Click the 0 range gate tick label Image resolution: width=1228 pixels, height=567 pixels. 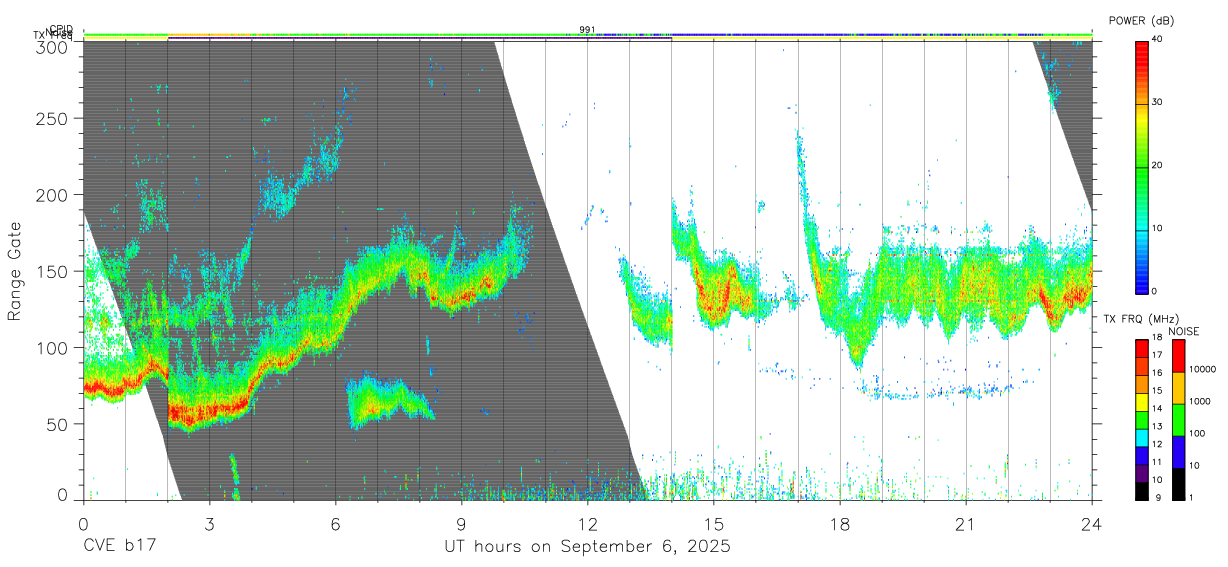click(x=63, y=495)
